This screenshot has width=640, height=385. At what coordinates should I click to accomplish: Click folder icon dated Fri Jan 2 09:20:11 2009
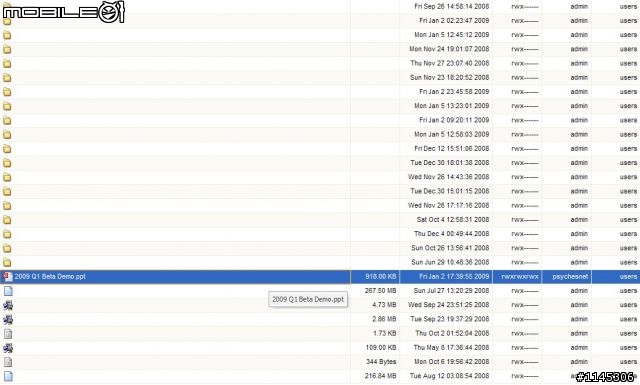(x=7, y=120)
